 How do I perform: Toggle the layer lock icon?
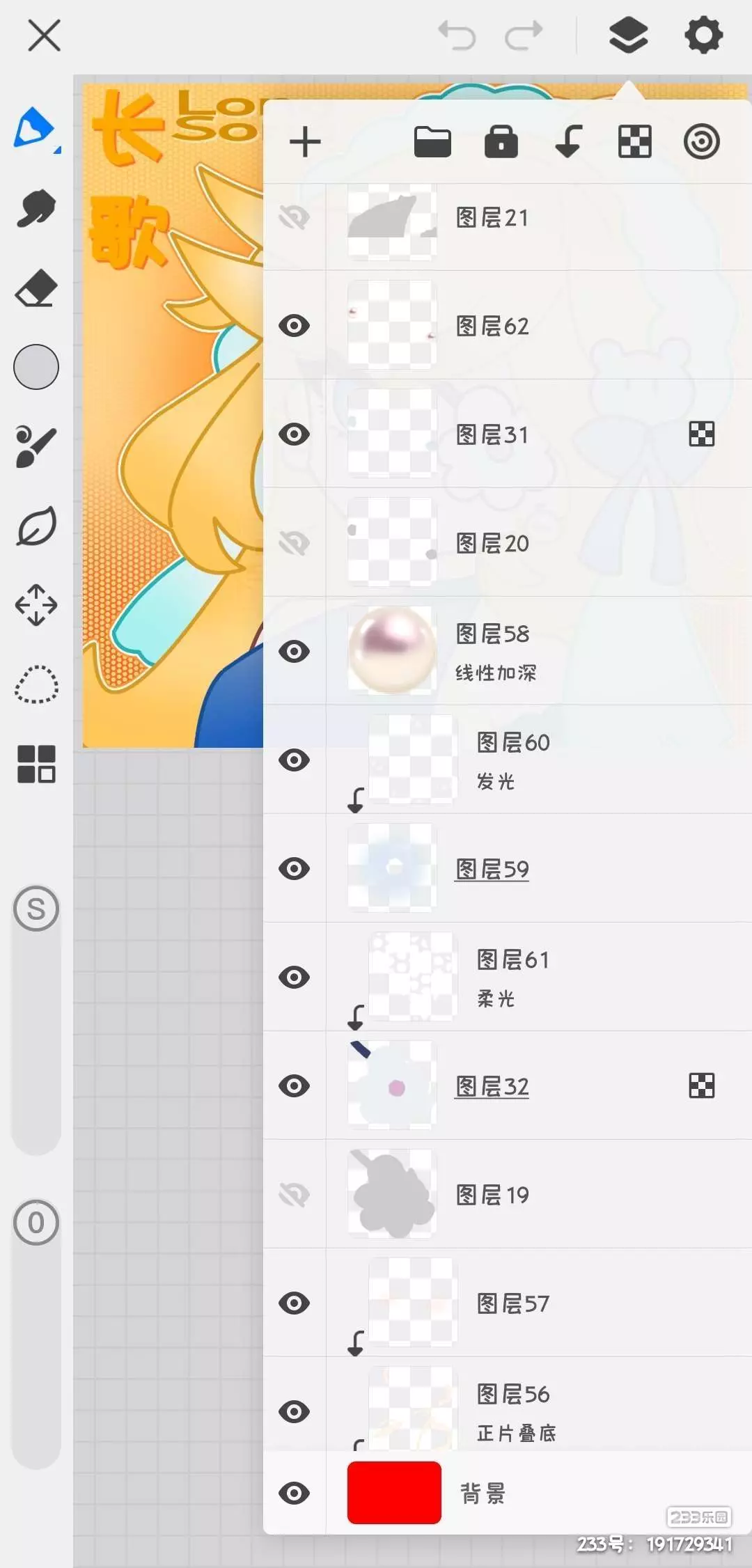point(501,142)
